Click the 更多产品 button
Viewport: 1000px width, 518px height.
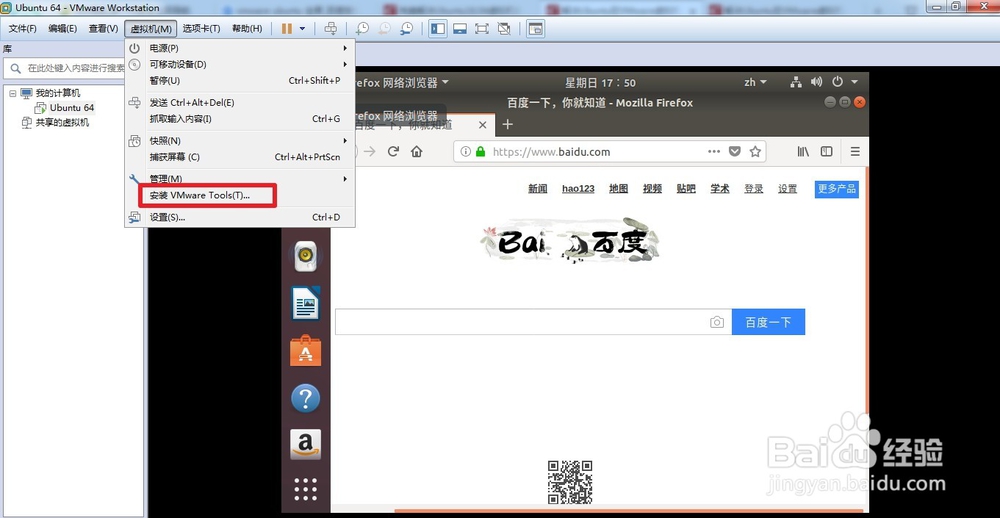(x=837, y=189)
